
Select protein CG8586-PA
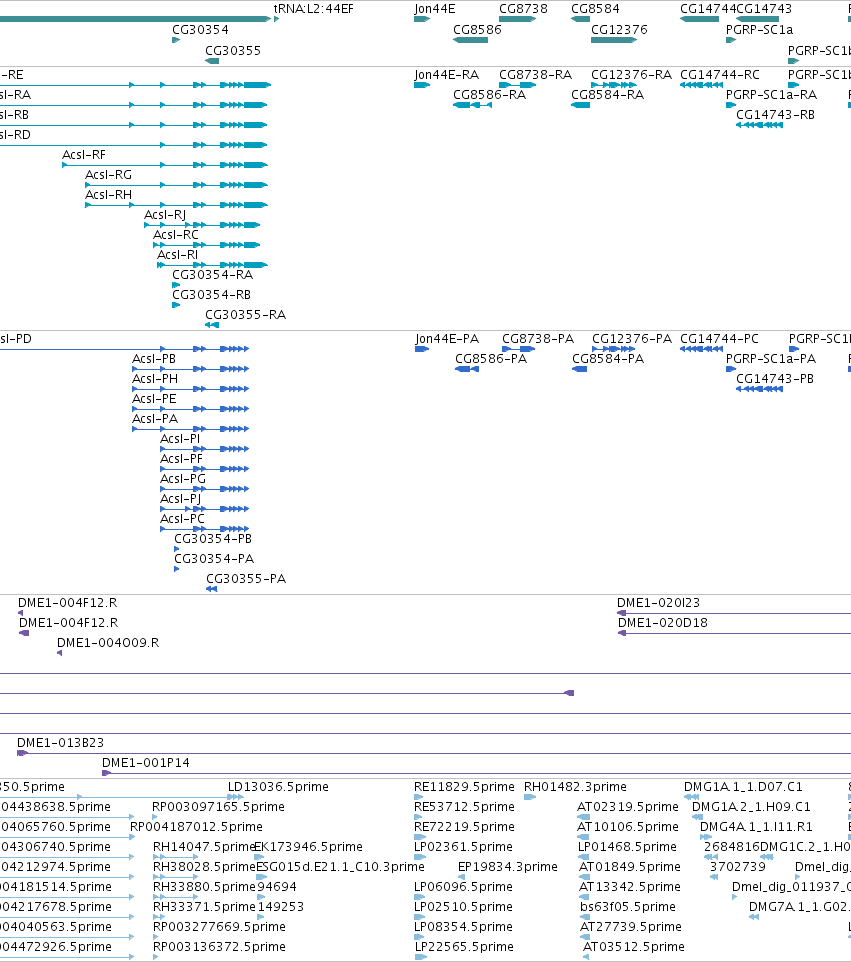pyautogui.click(x=491, y=359)
